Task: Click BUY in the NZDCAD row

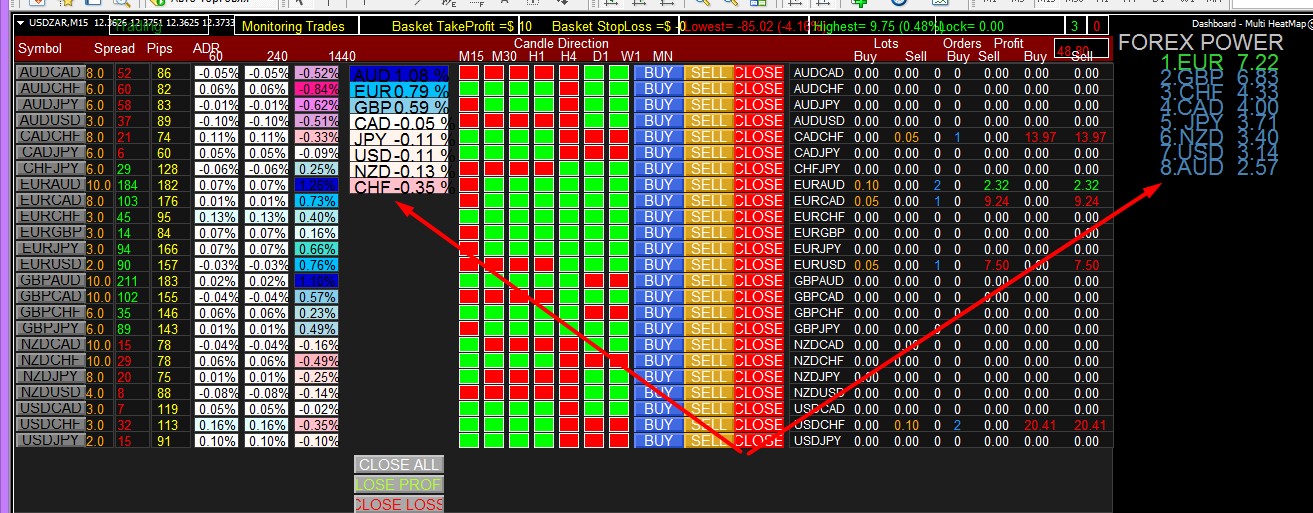Action: [658, 345]
